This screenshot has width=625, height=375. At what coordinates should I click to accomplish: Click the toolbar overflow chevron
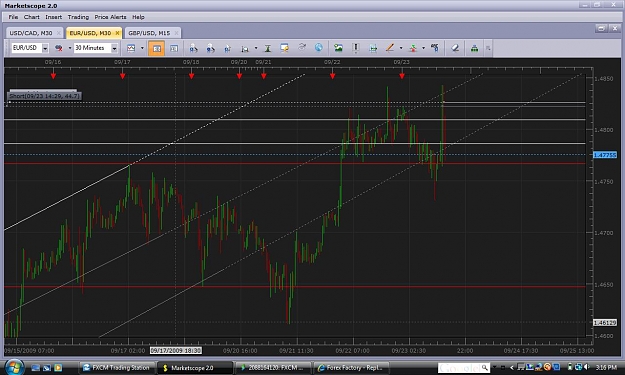coord(488,48)
